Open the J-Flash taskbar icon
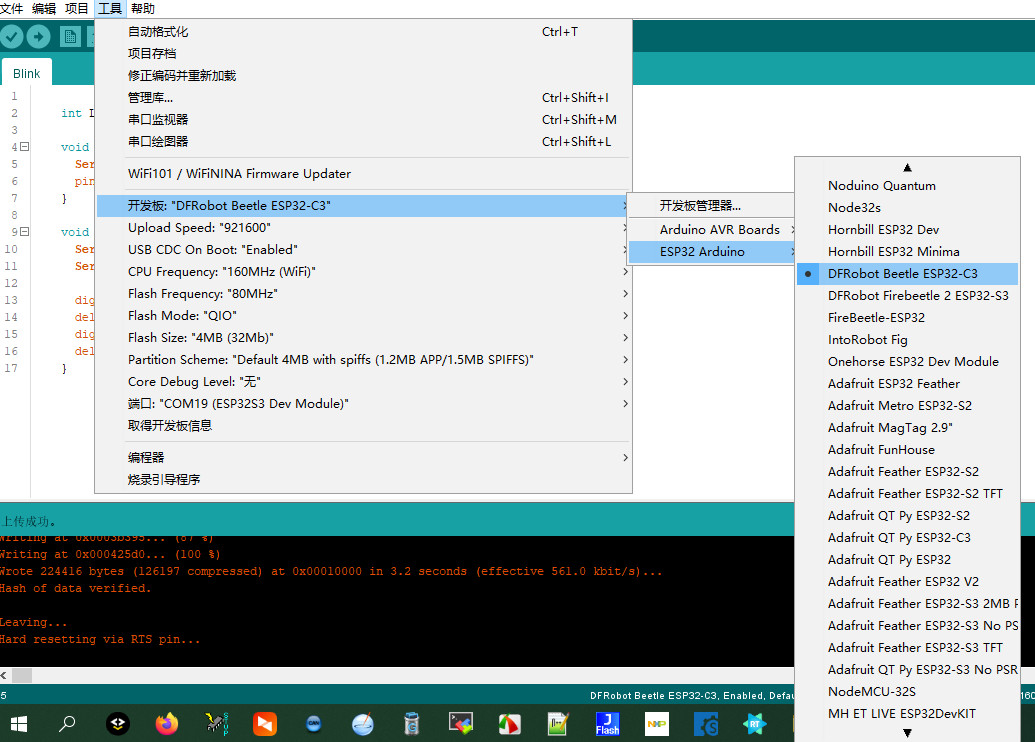This screenshot has width=1035, height=742. click(x=607, y=724)
